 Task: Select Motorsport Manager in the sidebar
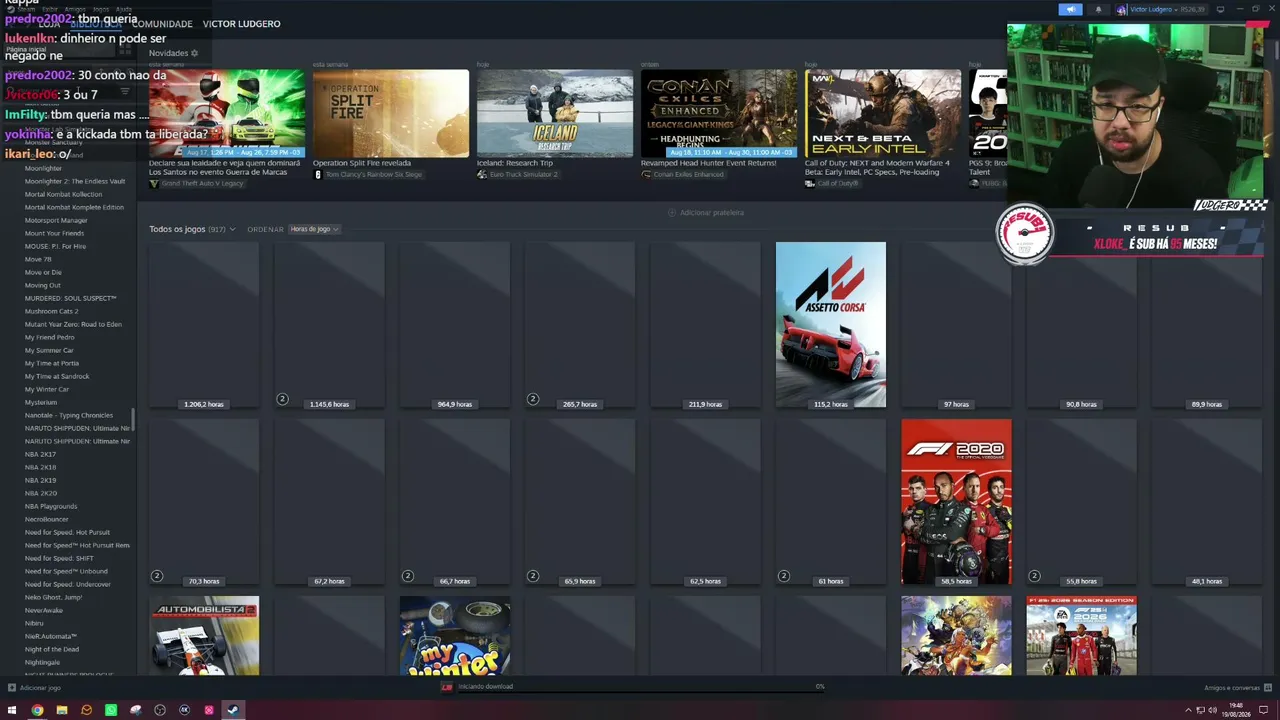click(x=56, y=220)
